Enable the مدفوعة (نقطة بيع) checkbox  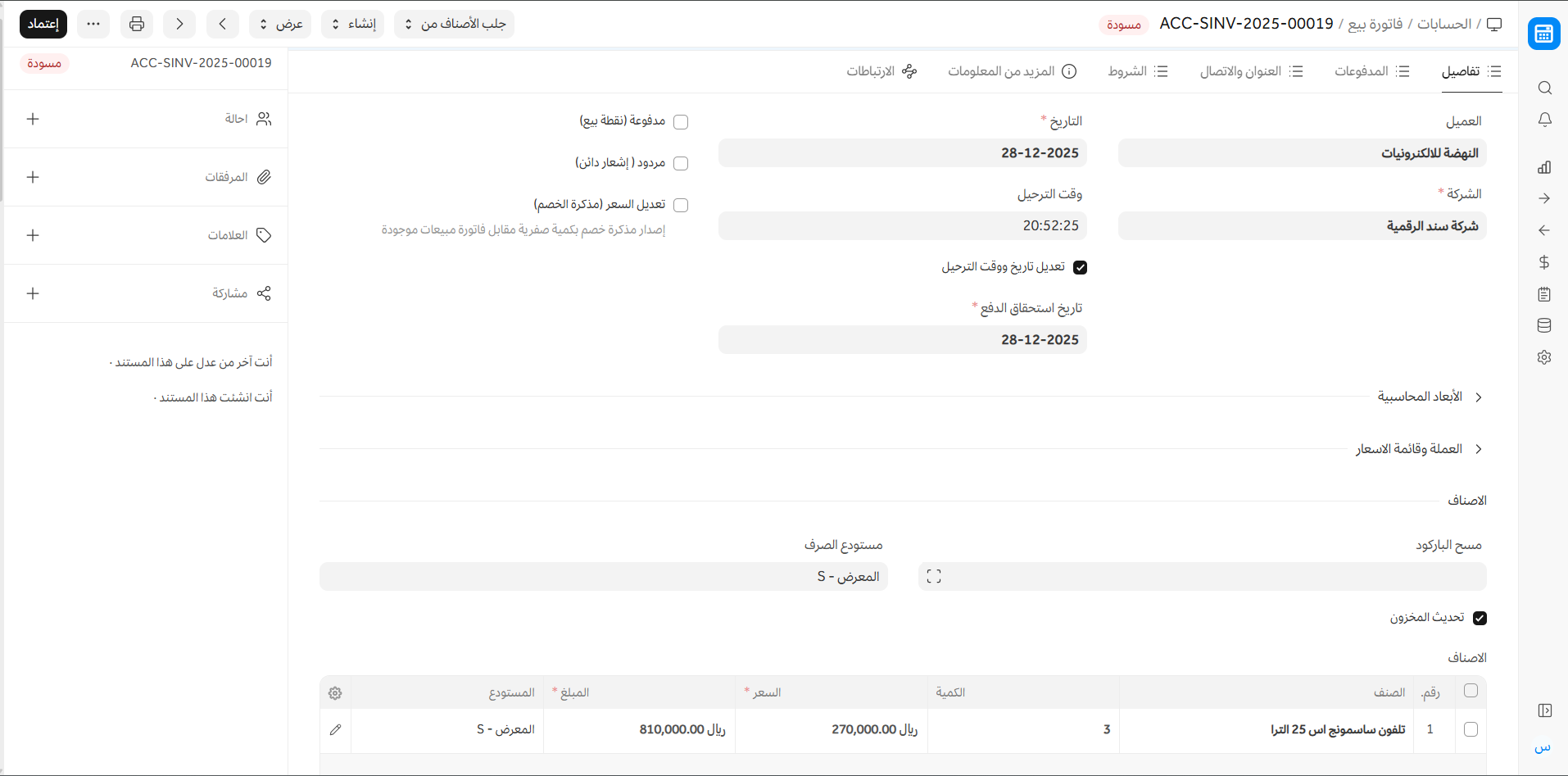point(681,122)
